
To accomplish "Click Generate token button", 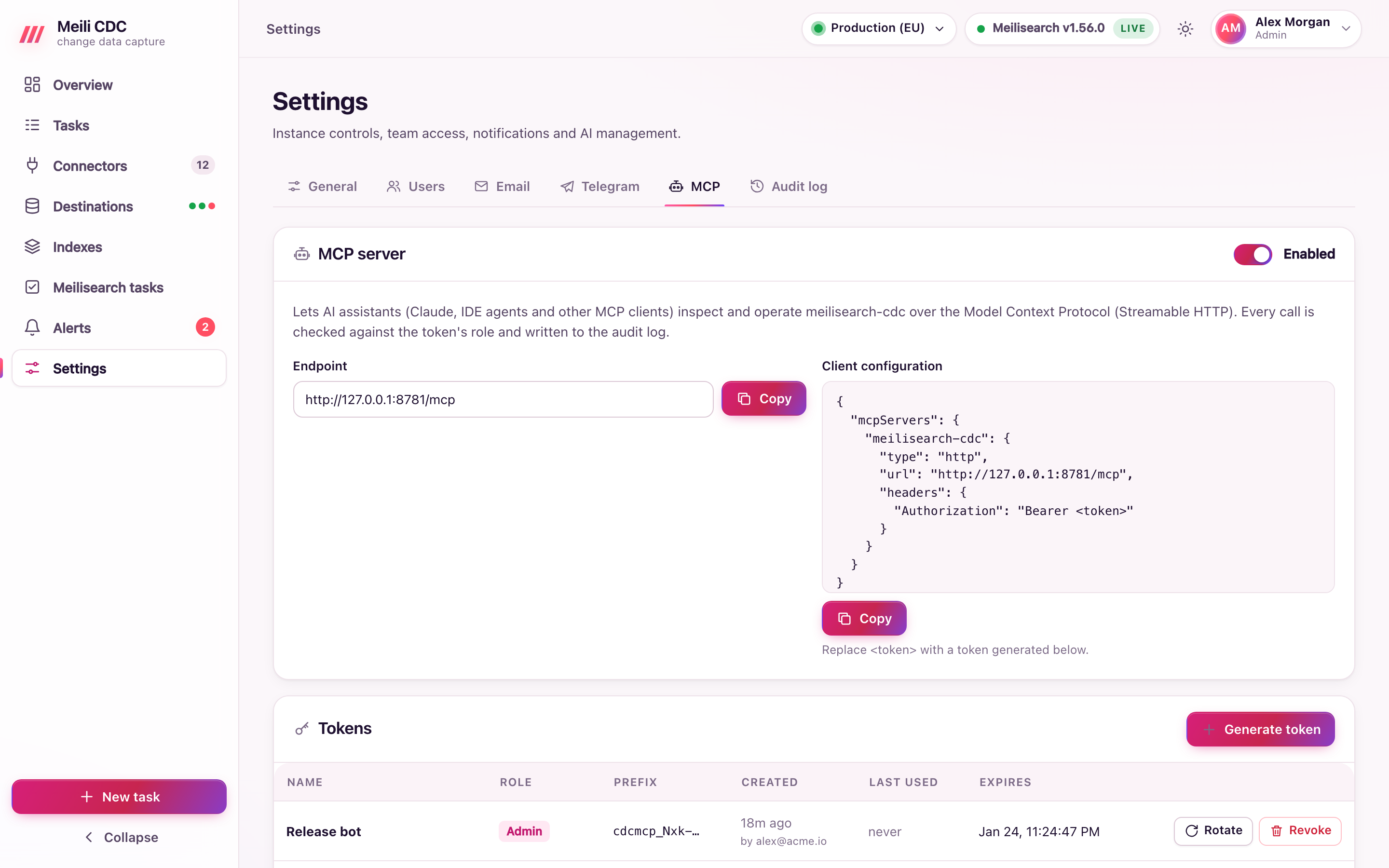I will pos(1260,729).
